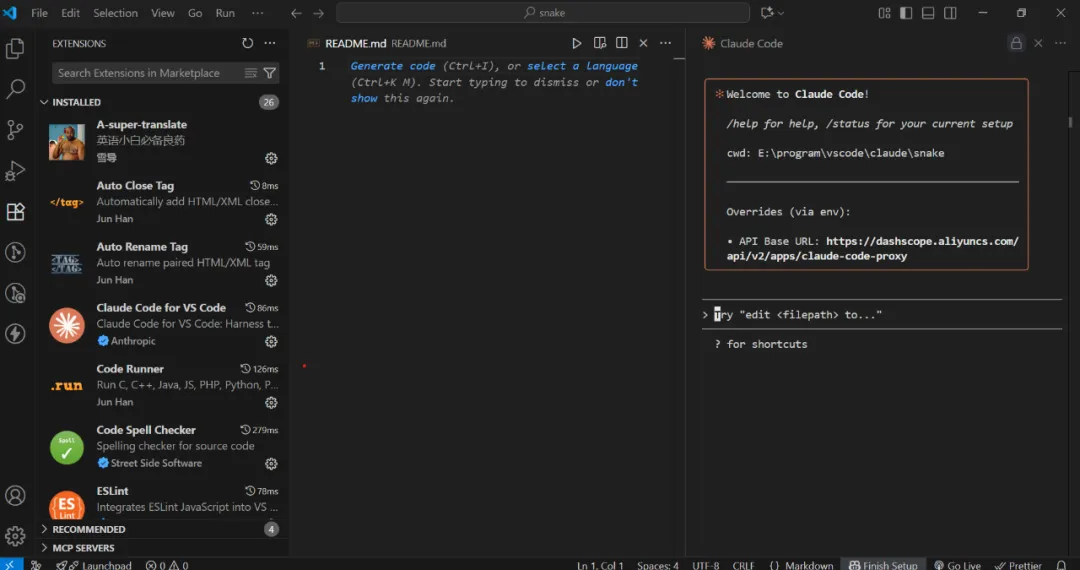Viewport: 1080px width, 570px height.
Task: Toggle the primary side bar layout button
Action: 906,13
